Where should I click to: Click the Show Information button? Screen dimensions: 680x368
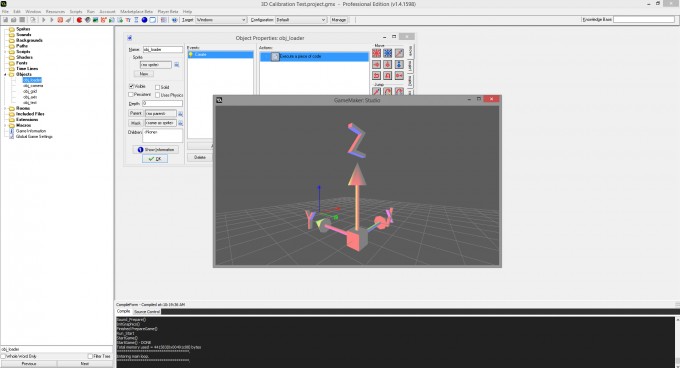point(156,150)
